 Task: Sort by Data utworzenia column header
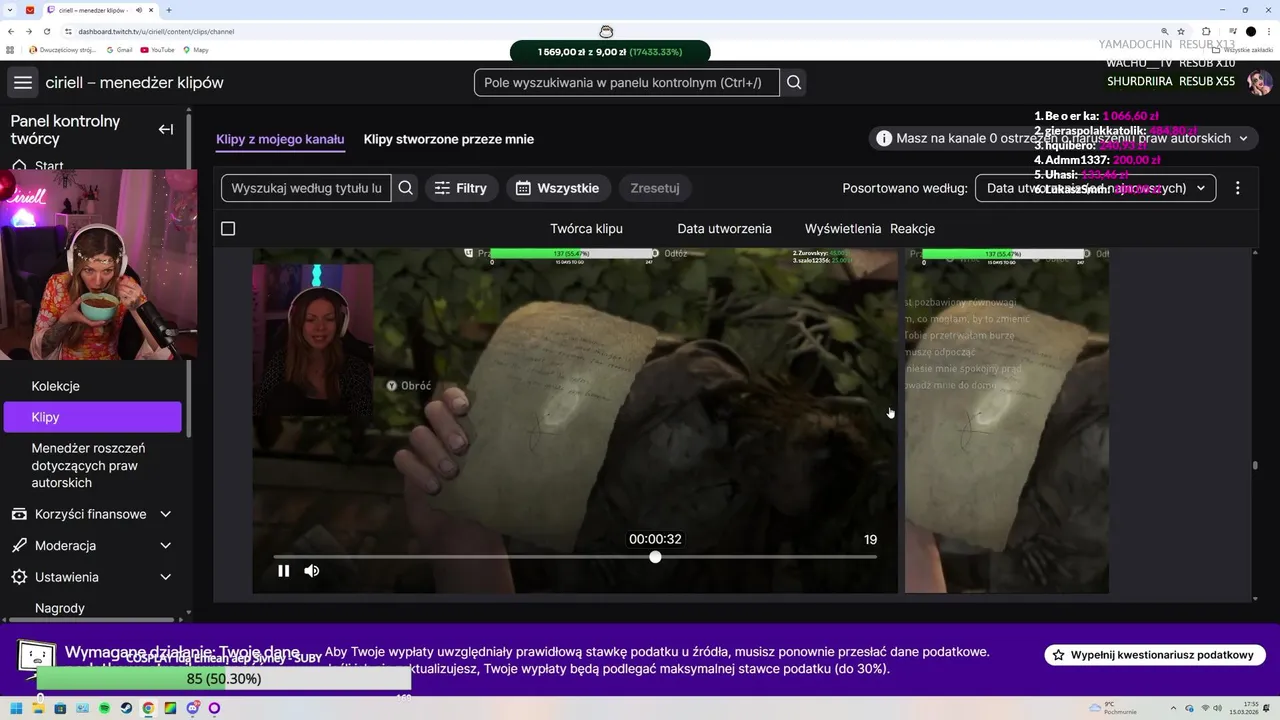724,229
